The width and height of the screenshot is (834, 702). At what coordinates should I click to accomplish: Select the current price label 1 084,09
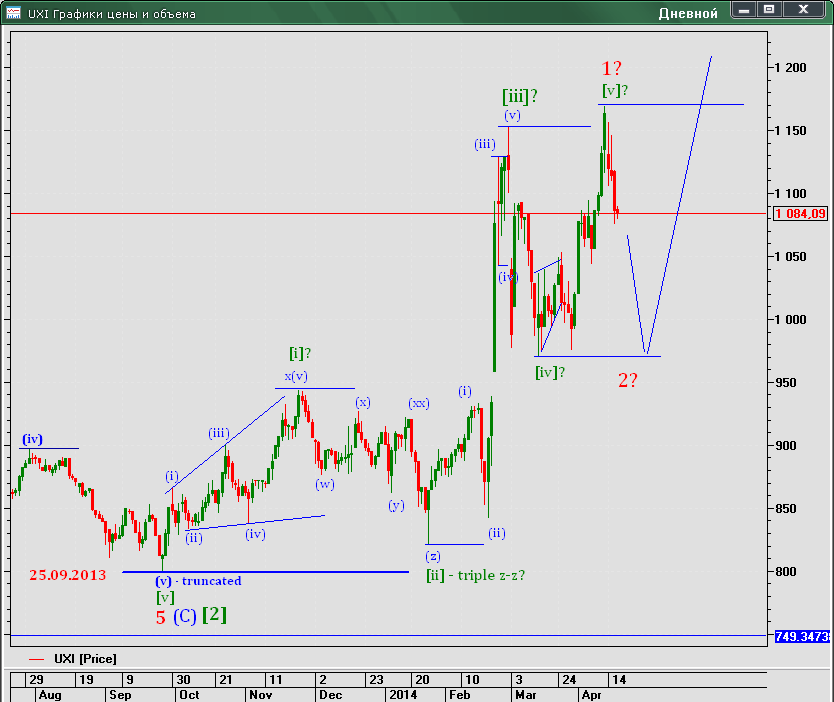point(799,214)
